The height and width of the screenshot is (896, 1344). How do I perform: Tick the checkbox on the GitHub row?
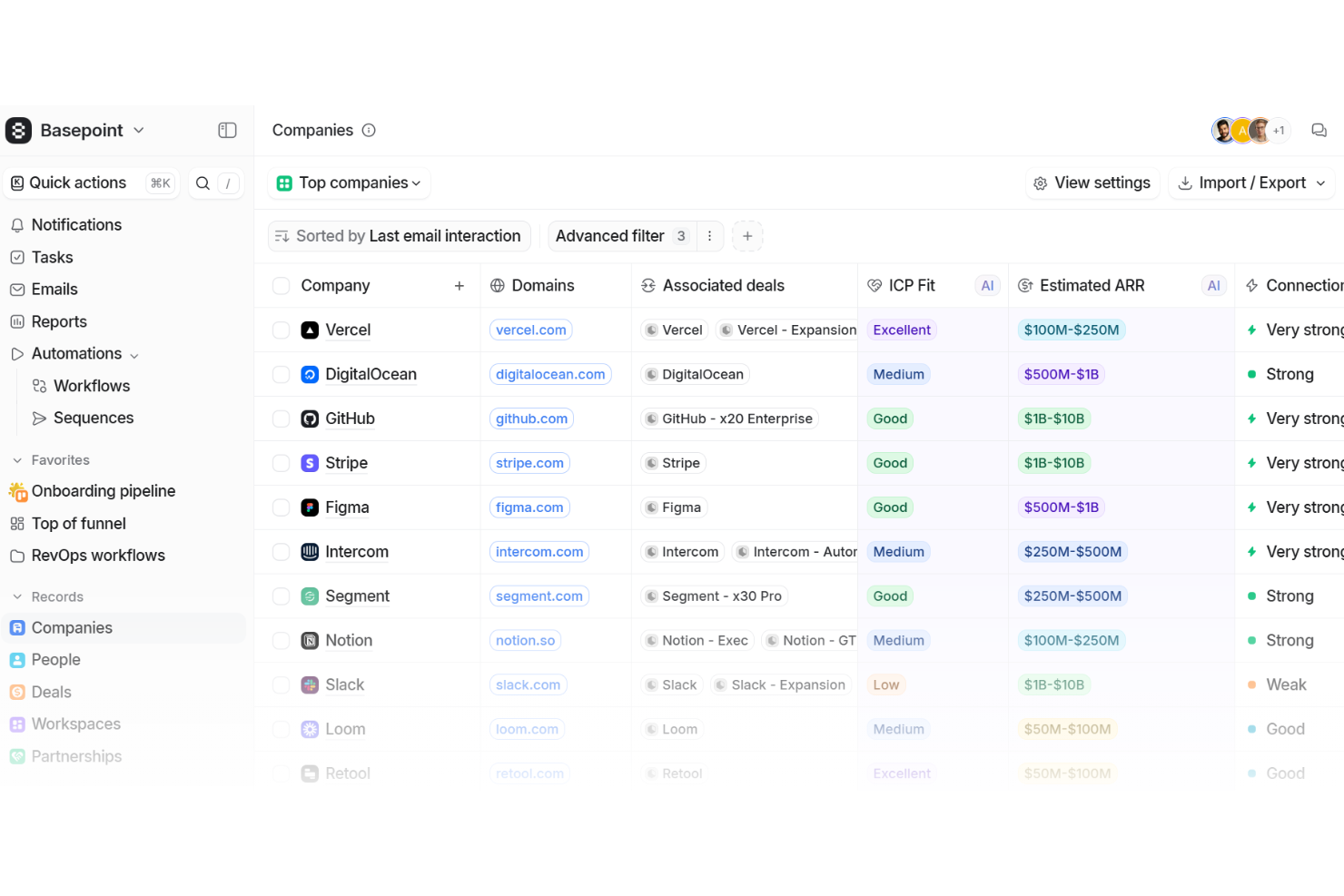pyautogui.click(x=281, y=418)
